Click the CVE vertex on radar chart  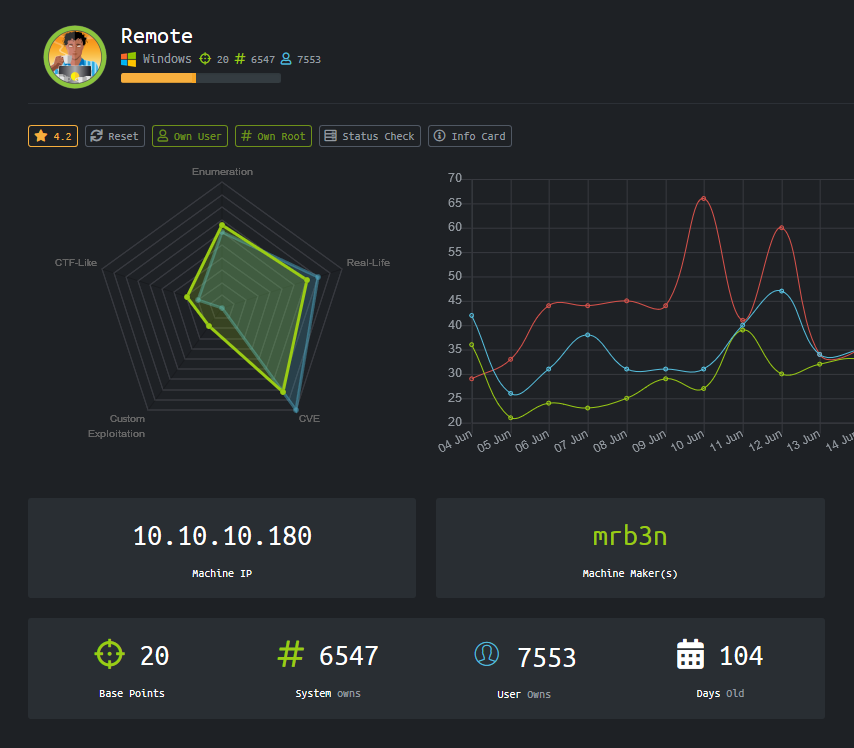(296, 409)
